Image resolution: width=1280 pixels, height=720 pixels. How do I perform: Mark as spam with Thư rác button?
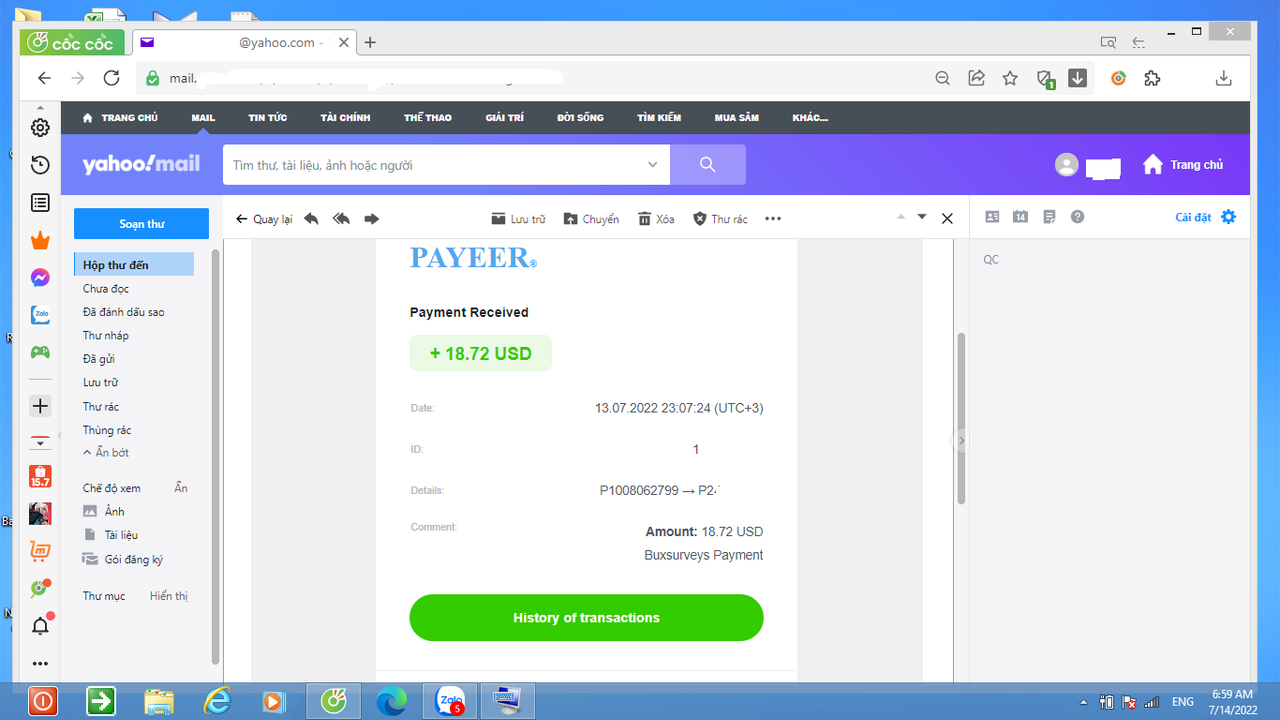coord(720,219)
